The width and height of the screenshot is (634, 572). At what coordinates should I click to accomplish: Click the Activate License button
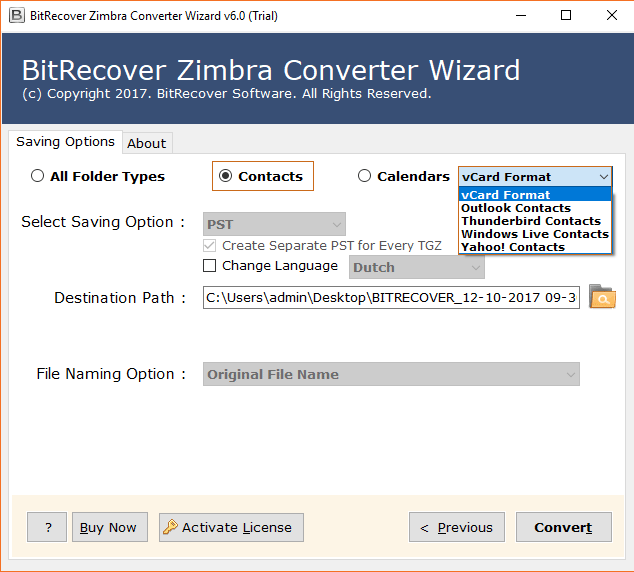pyautogui.click(x=231, y=527)
